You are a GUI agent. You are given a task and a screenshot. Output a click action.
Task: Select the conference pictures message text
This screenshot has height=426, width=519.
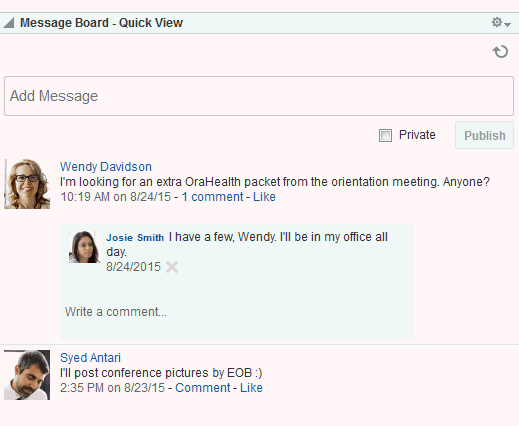point(161,373)
